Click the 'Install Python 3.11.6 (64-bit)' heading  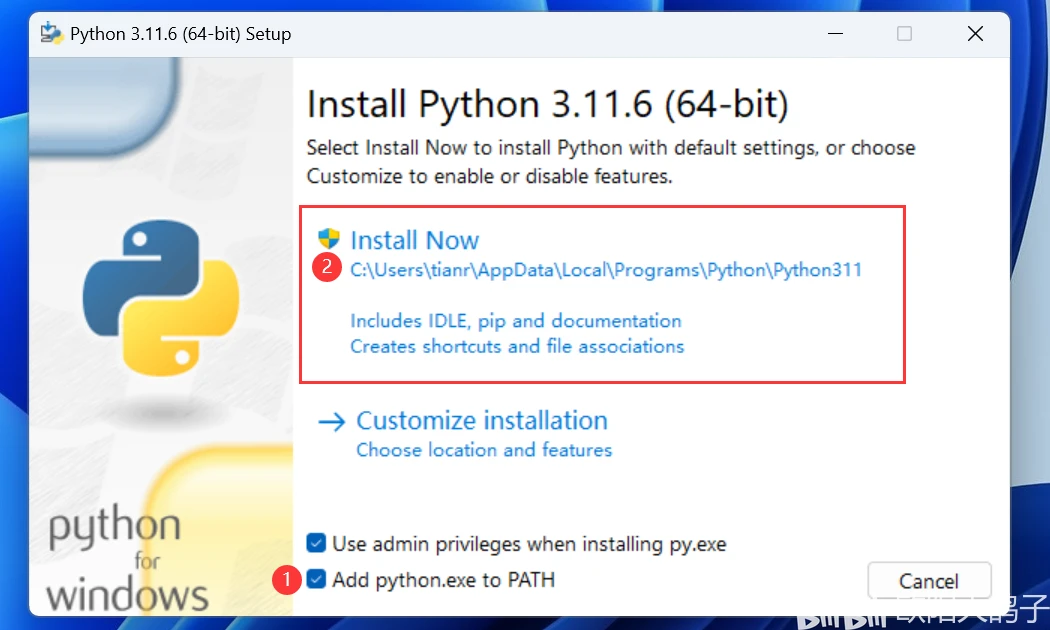pos(547,104)
